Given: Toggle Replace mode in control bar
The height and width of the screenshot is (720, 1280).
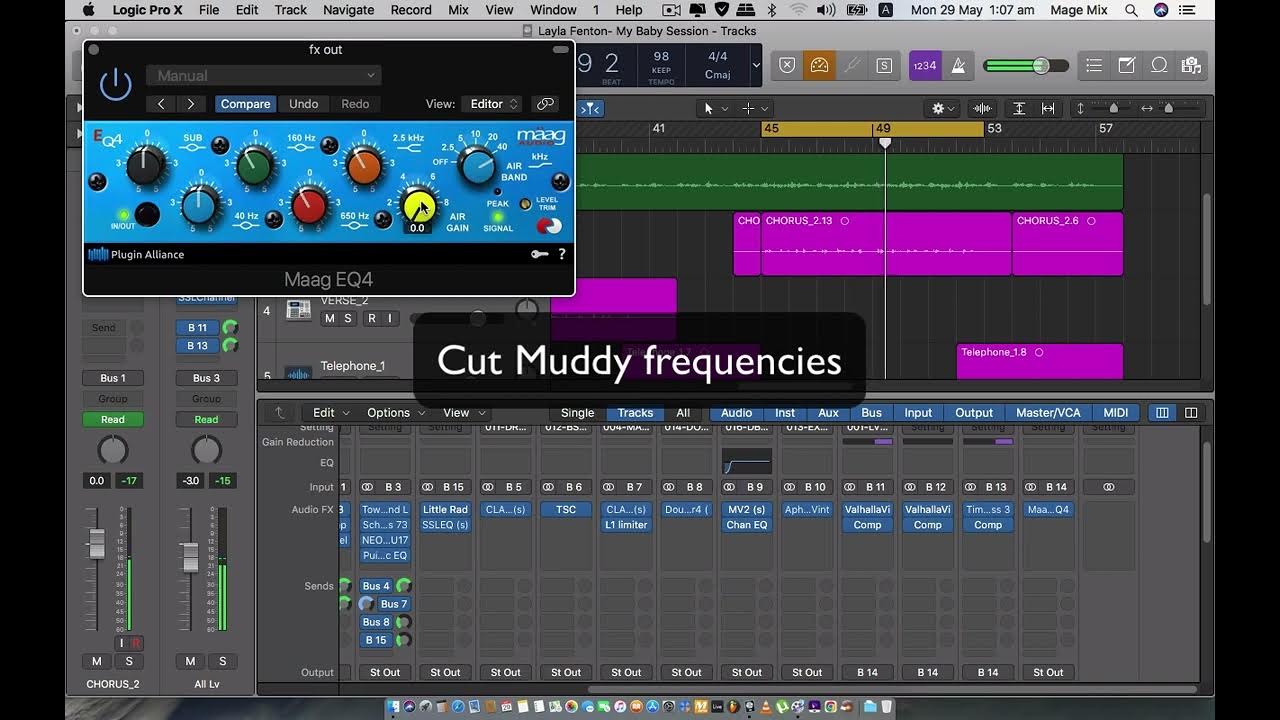Looking at the screenshot, I should (x=787, y=65).
